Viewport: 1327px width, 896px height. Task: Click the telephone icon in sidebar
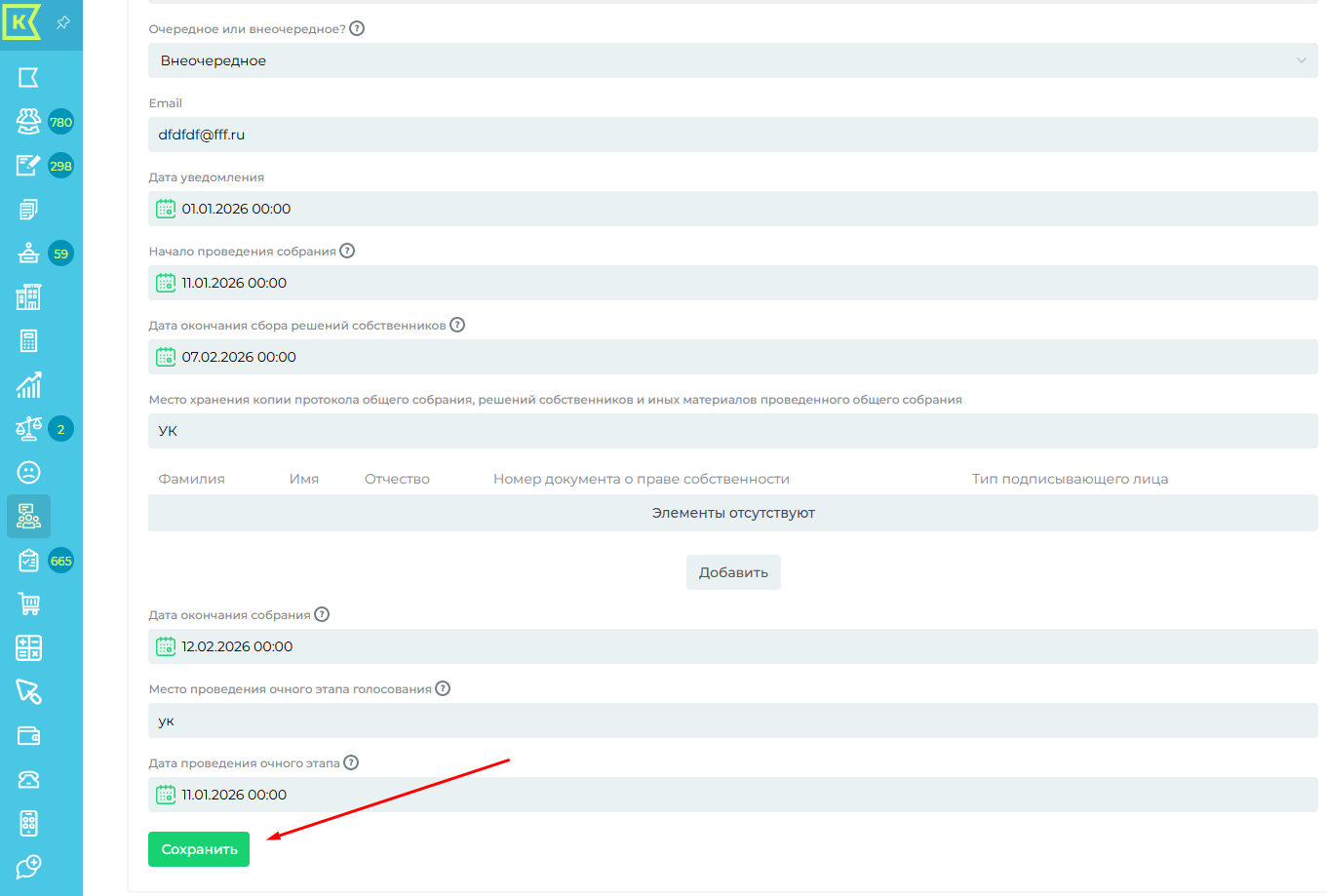[28, 780]
